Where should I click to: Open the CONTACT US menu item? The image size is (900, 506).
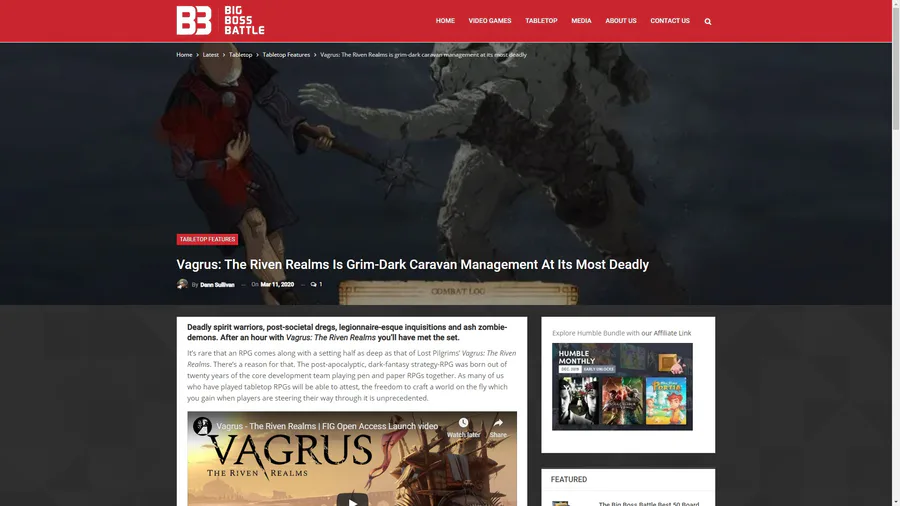pos(670,21)
